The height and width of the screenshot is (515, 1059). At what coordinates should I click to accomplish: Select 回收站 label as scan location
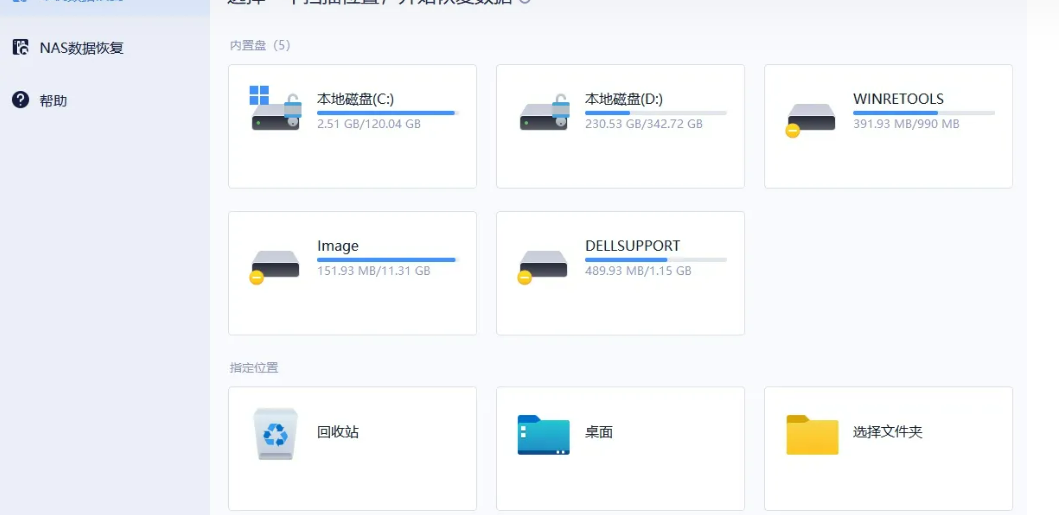tap(338, 432)
